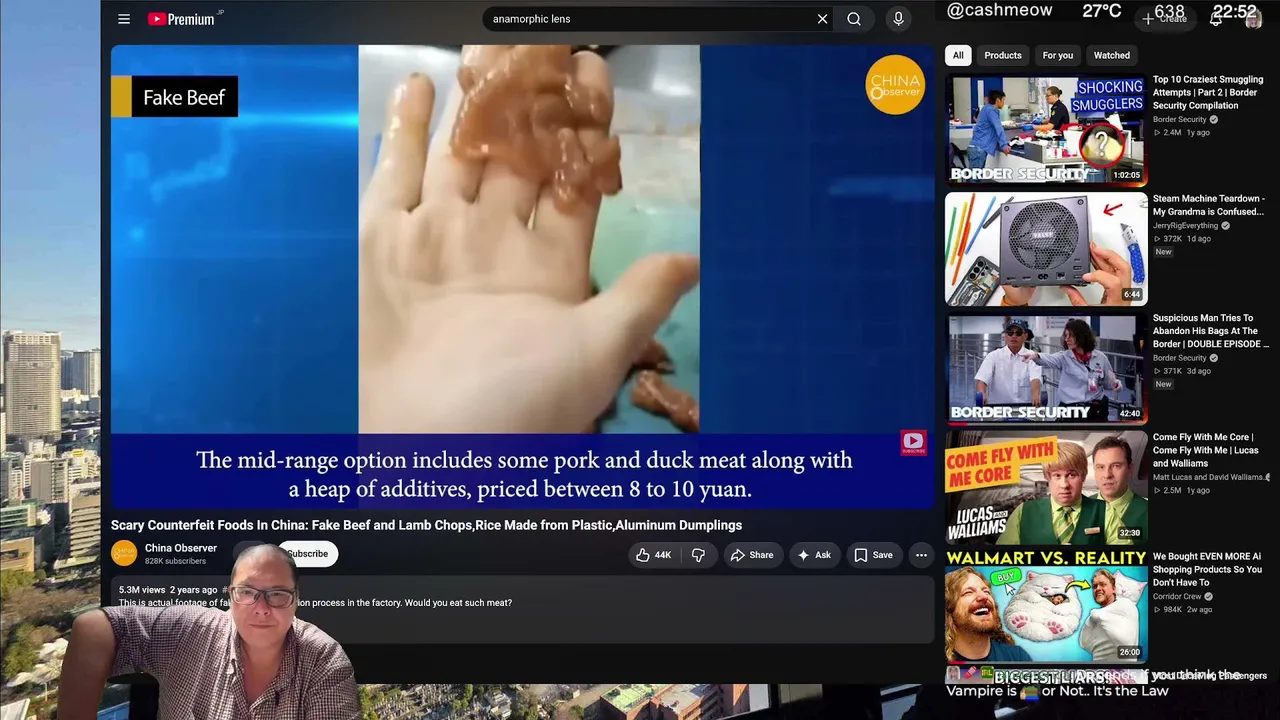Dislike the video with thumbs down

point(698,555)
